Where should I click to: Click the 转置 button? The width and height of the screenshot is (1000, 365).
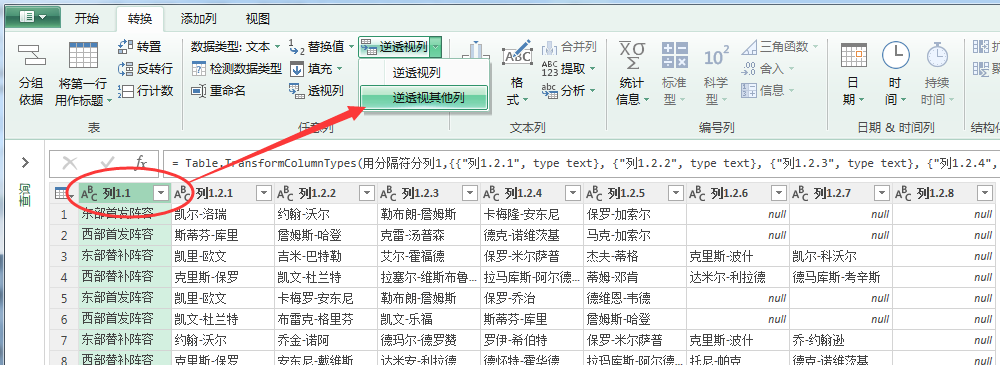[x=140, y=47]
